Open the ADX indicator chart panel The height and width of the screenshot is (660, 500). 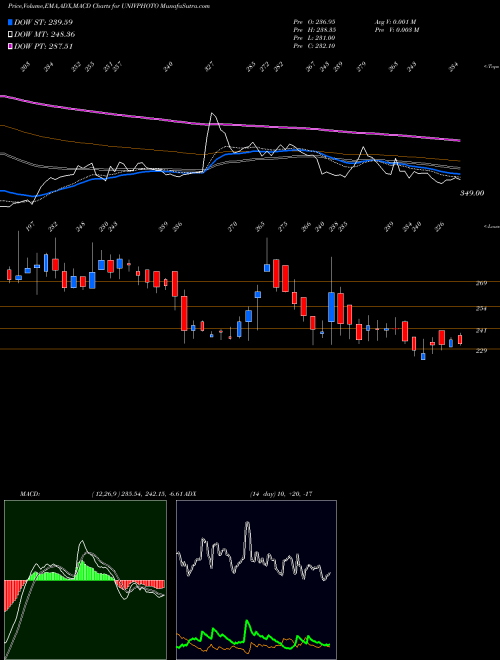tap(256, 580)
